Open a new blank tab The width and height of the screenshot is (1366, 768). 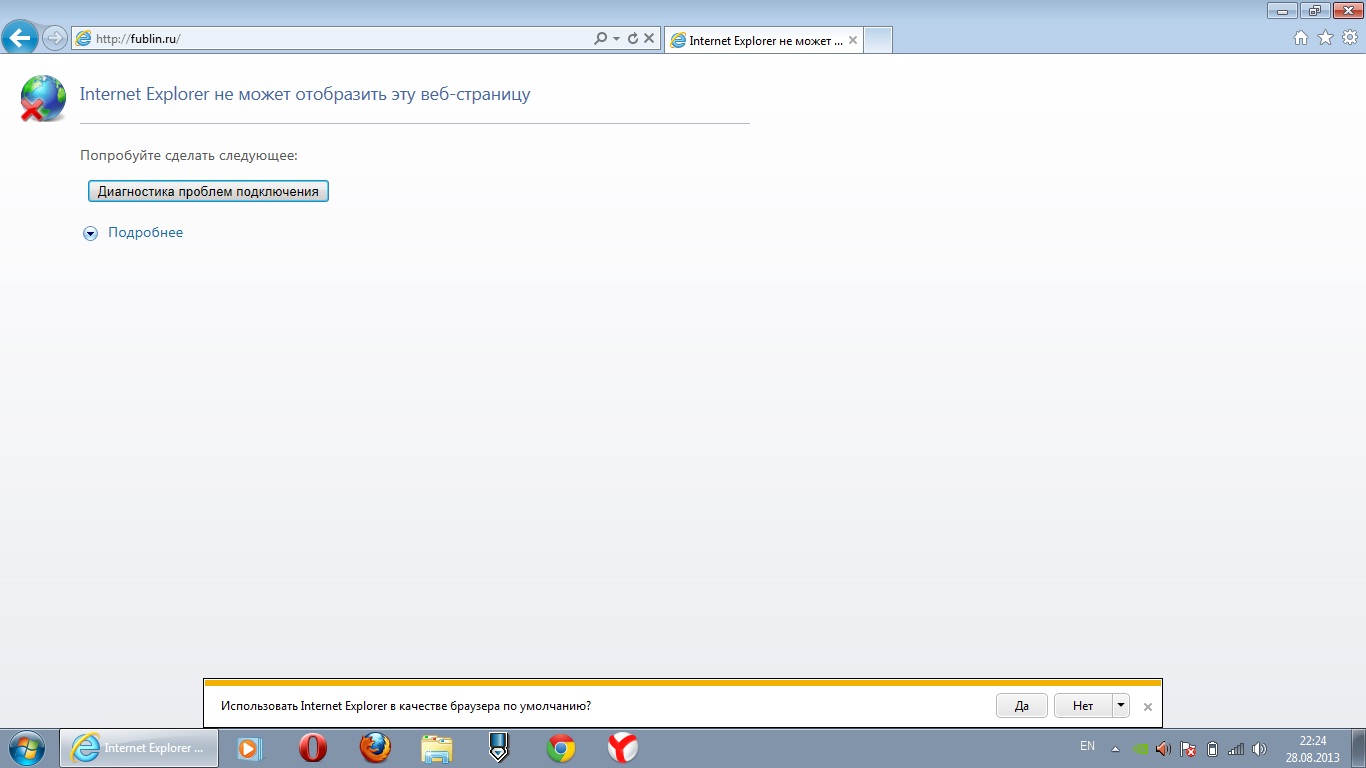(877, 41)
